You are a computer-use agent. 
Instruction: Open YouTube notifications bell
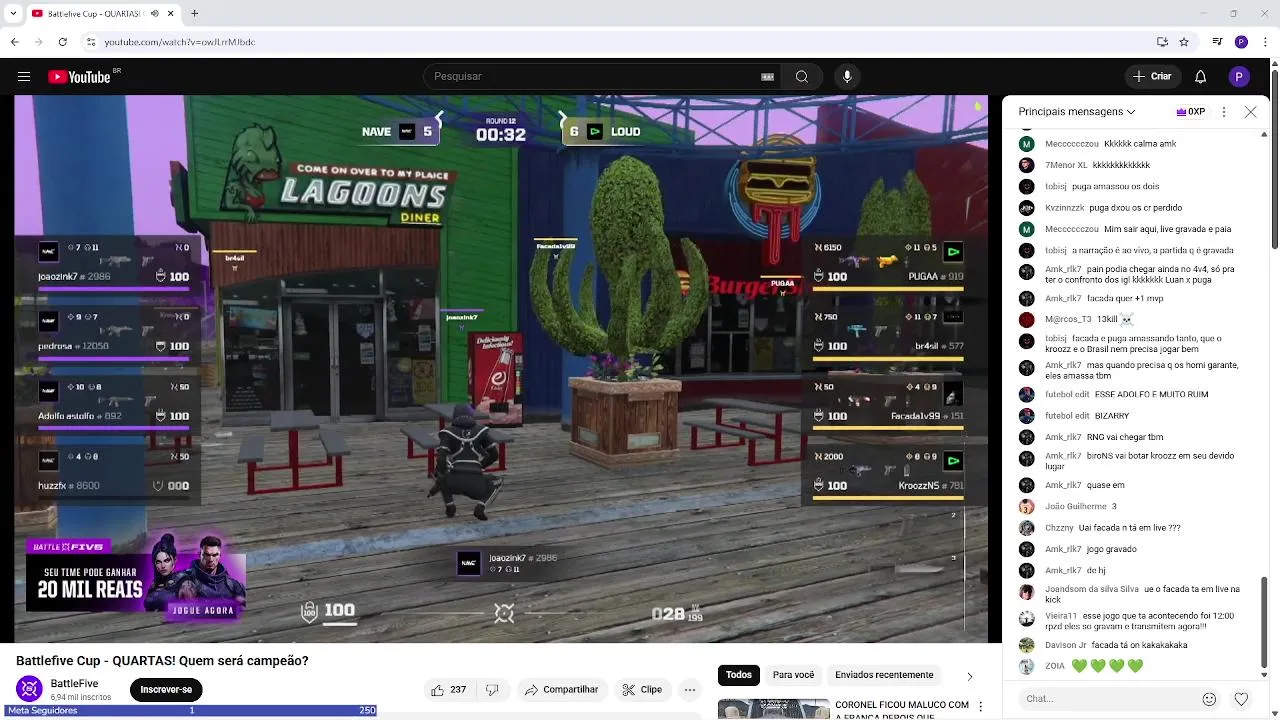coord(1200,77)
